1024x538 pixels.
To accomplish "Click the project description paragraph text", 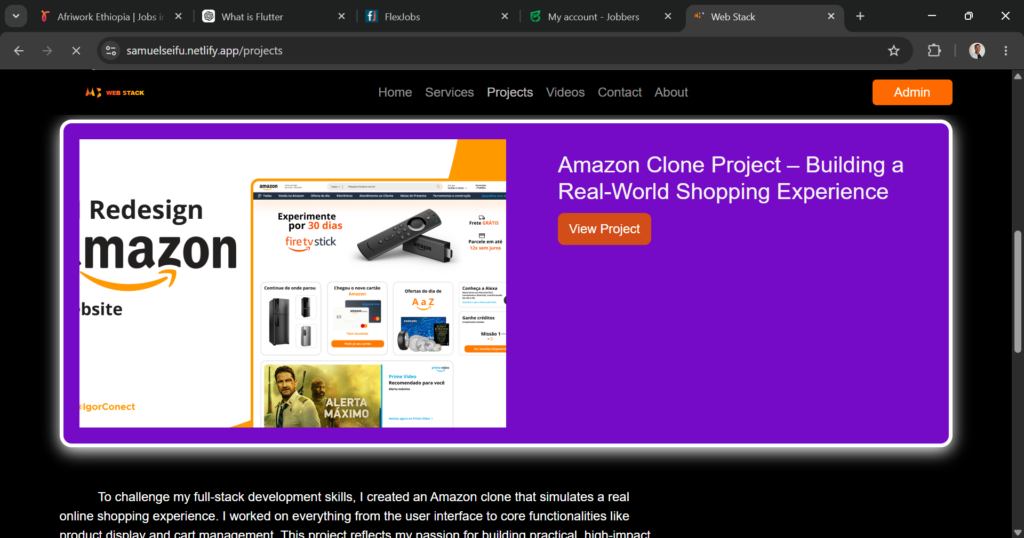I will (355, 515).
